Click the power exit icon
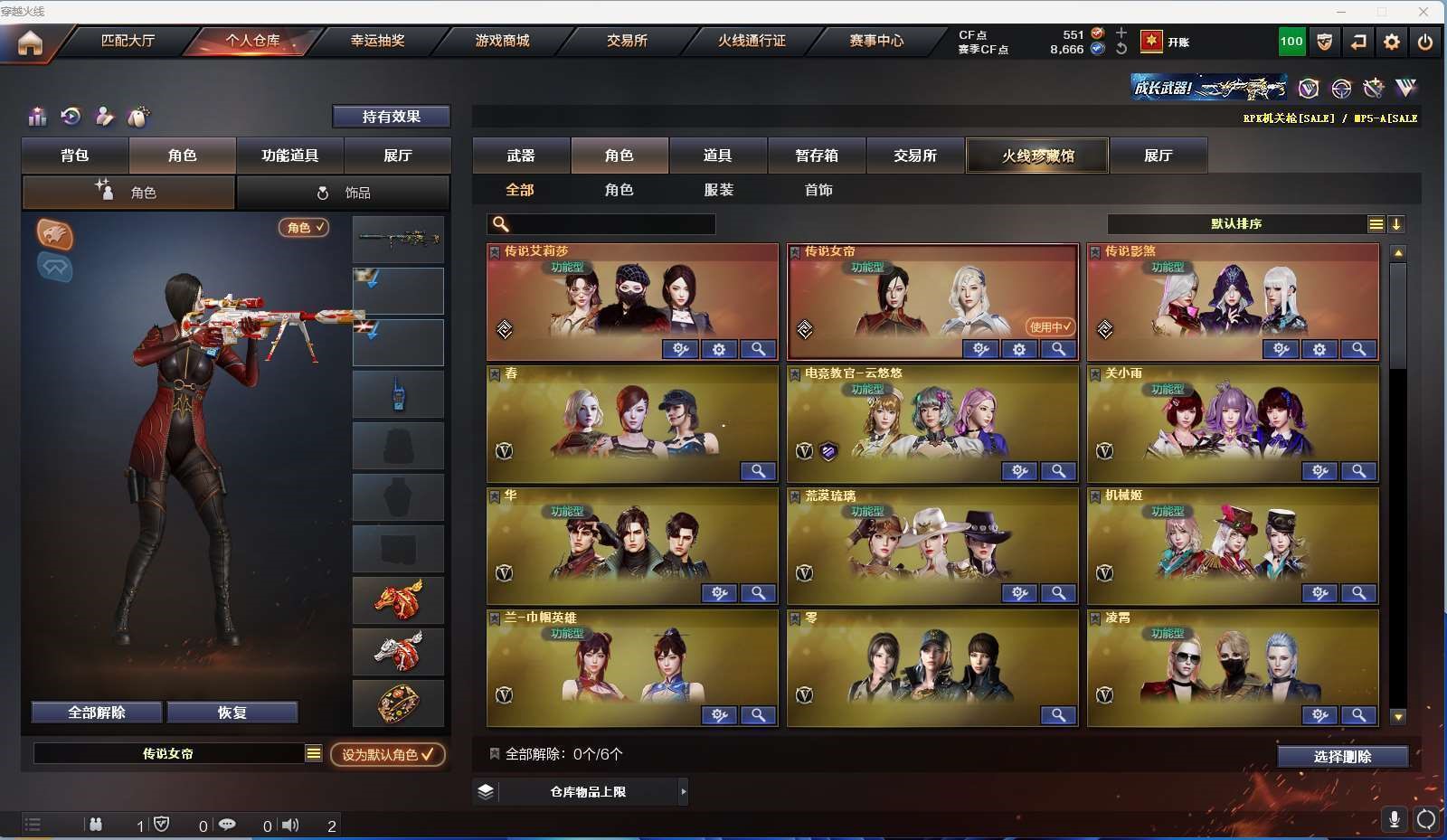The height and width of the screenshot is (840, 1447). 1425,42
